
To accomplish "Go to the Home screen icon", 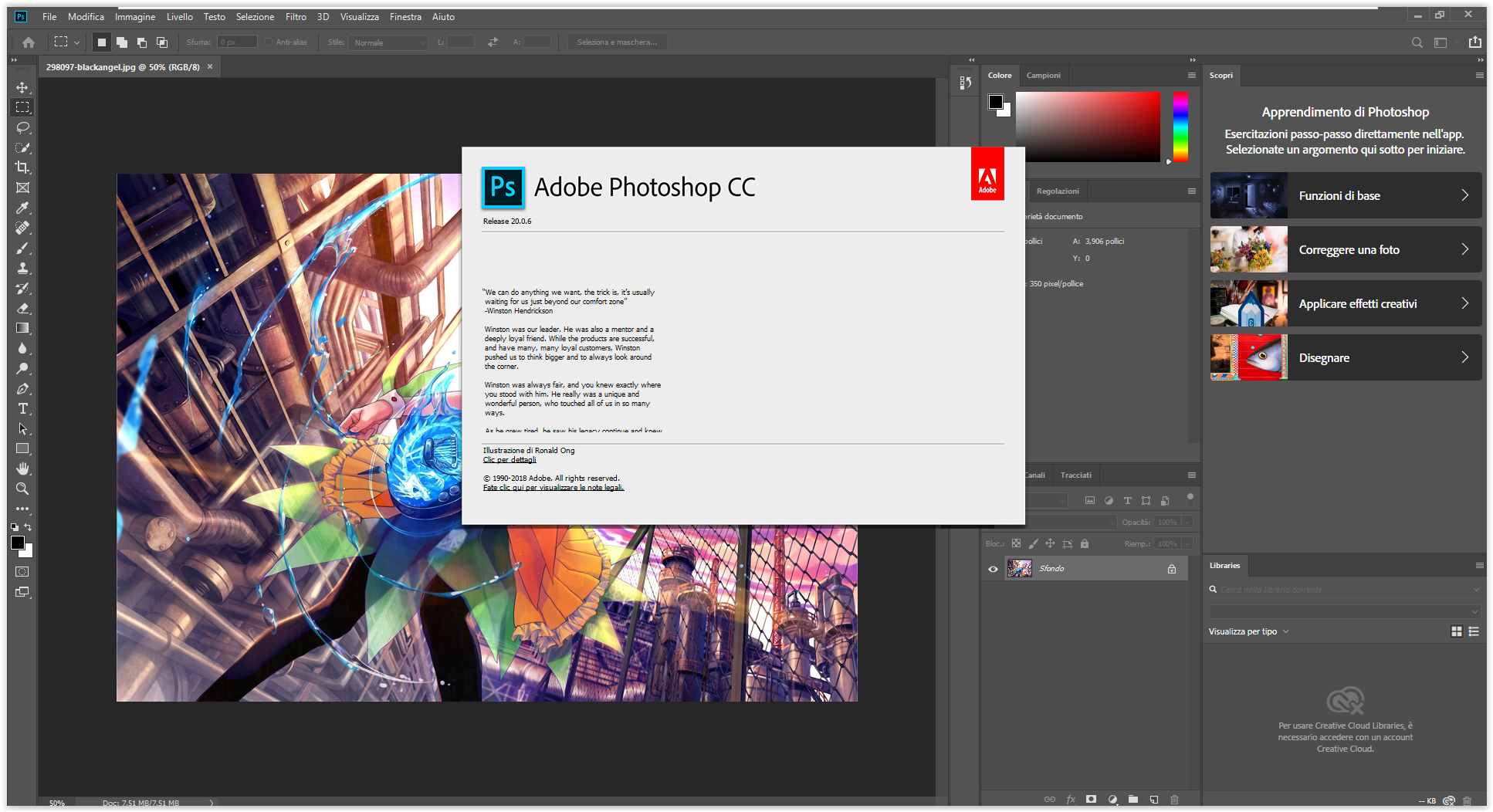I will [x=29, y=42].
